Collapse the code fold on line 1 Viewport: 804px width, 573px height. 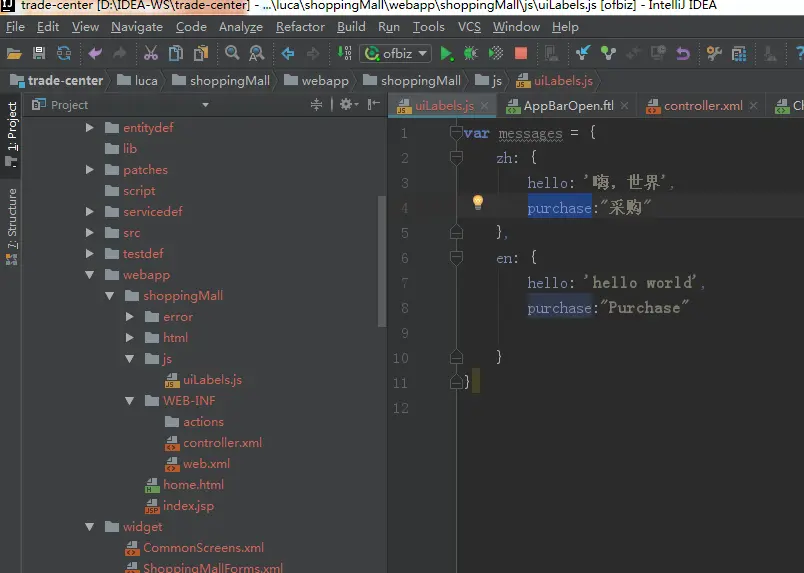coord(456,132)
